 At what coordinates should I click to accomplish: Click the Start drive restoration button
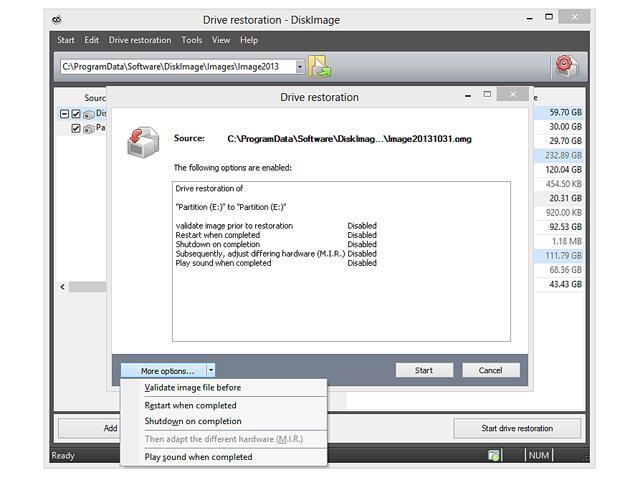pos(516,428)
